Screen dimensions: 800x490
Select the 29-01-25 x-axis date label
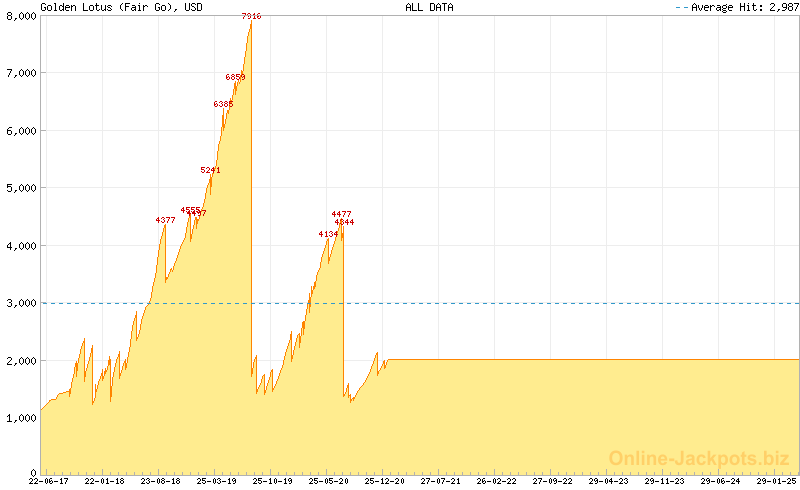pos(777,481)
